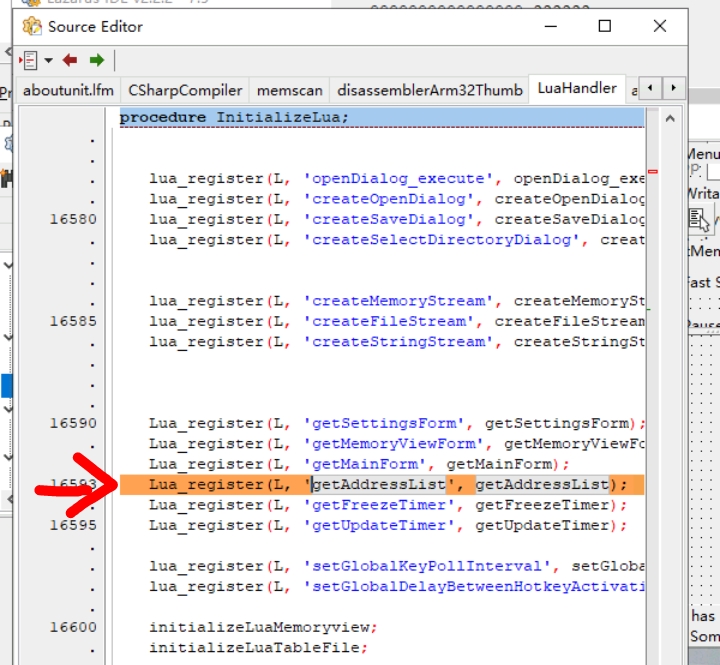The image size is (720, 665).
Task: Click the red marker in the overview gutter
Action: point(652,172)
